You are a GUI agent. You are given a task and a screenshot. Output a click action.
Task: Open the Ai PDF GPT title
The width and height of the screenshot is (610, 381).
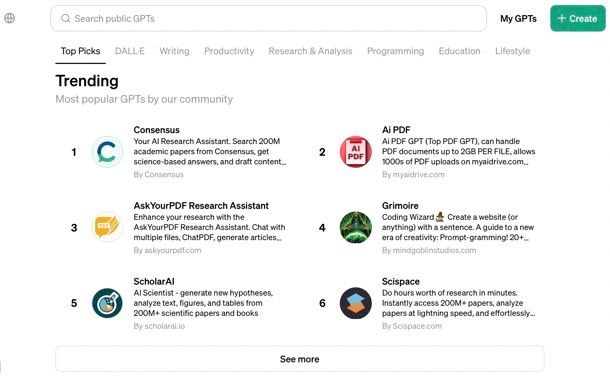(x=396, y=130)
